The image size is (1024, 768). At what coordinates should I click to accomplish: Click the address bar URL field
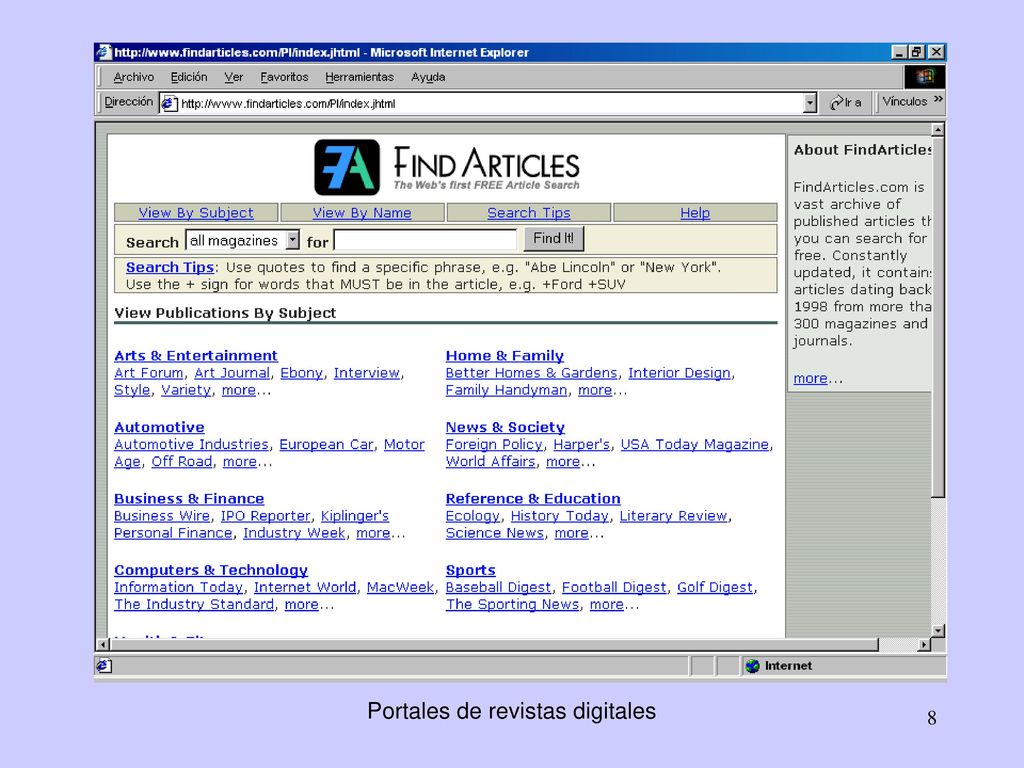click(482, 103)
